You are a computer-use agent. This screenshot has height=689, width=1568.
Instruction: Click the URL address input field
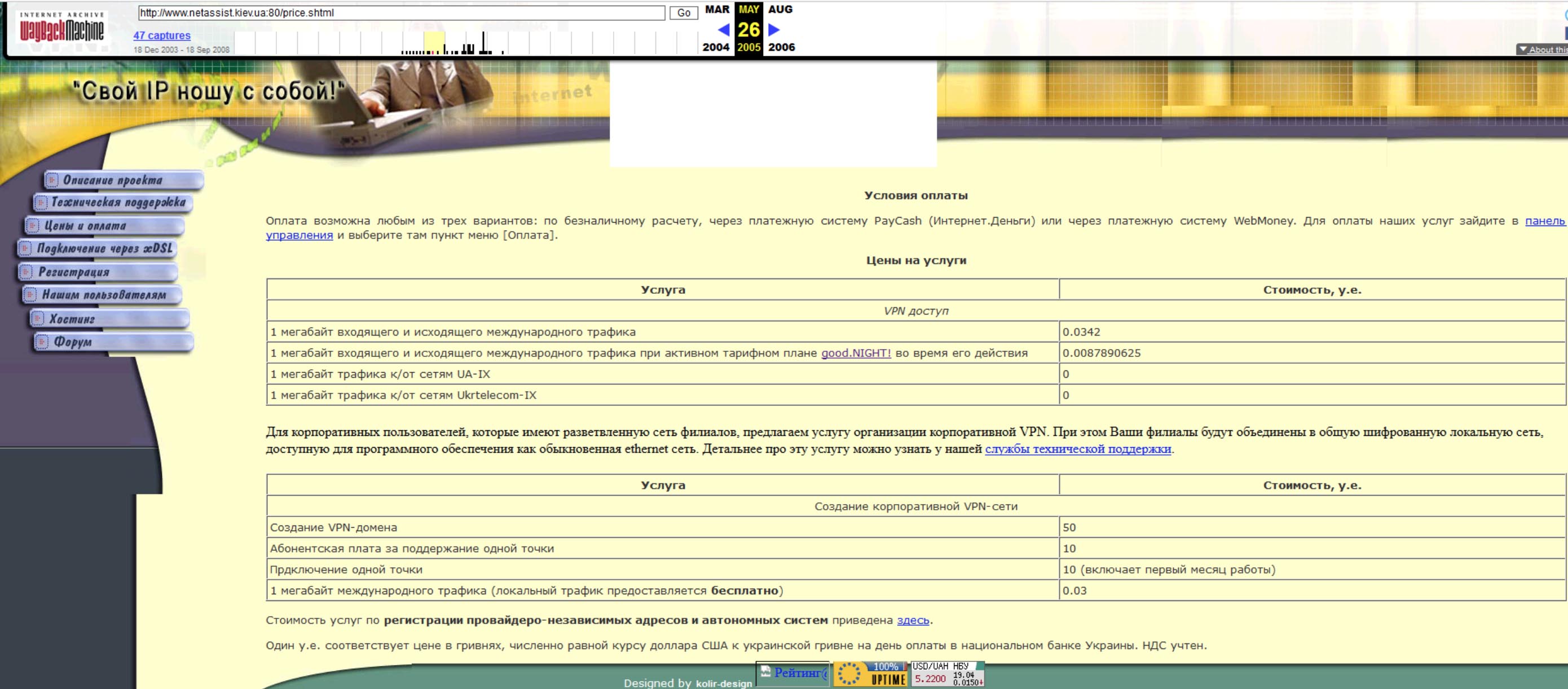tap(400, 13)
